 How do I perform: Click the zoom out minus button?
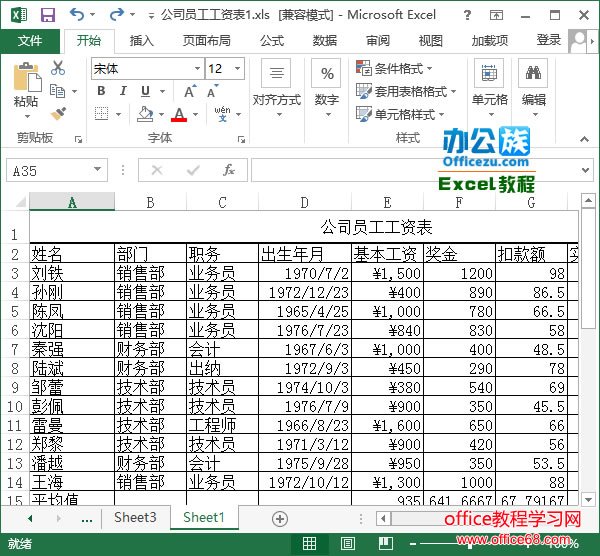412,544
